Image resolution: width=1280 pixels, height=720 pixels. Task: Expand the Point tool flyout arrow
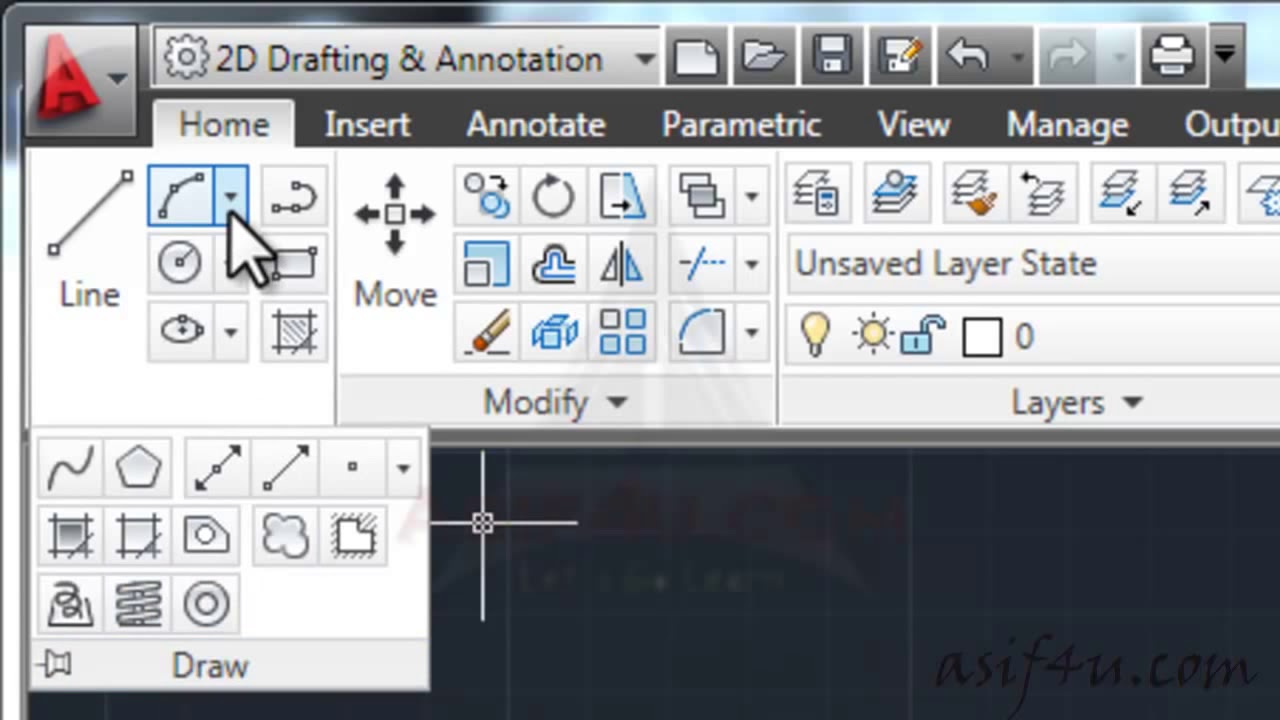pos(403,467)
